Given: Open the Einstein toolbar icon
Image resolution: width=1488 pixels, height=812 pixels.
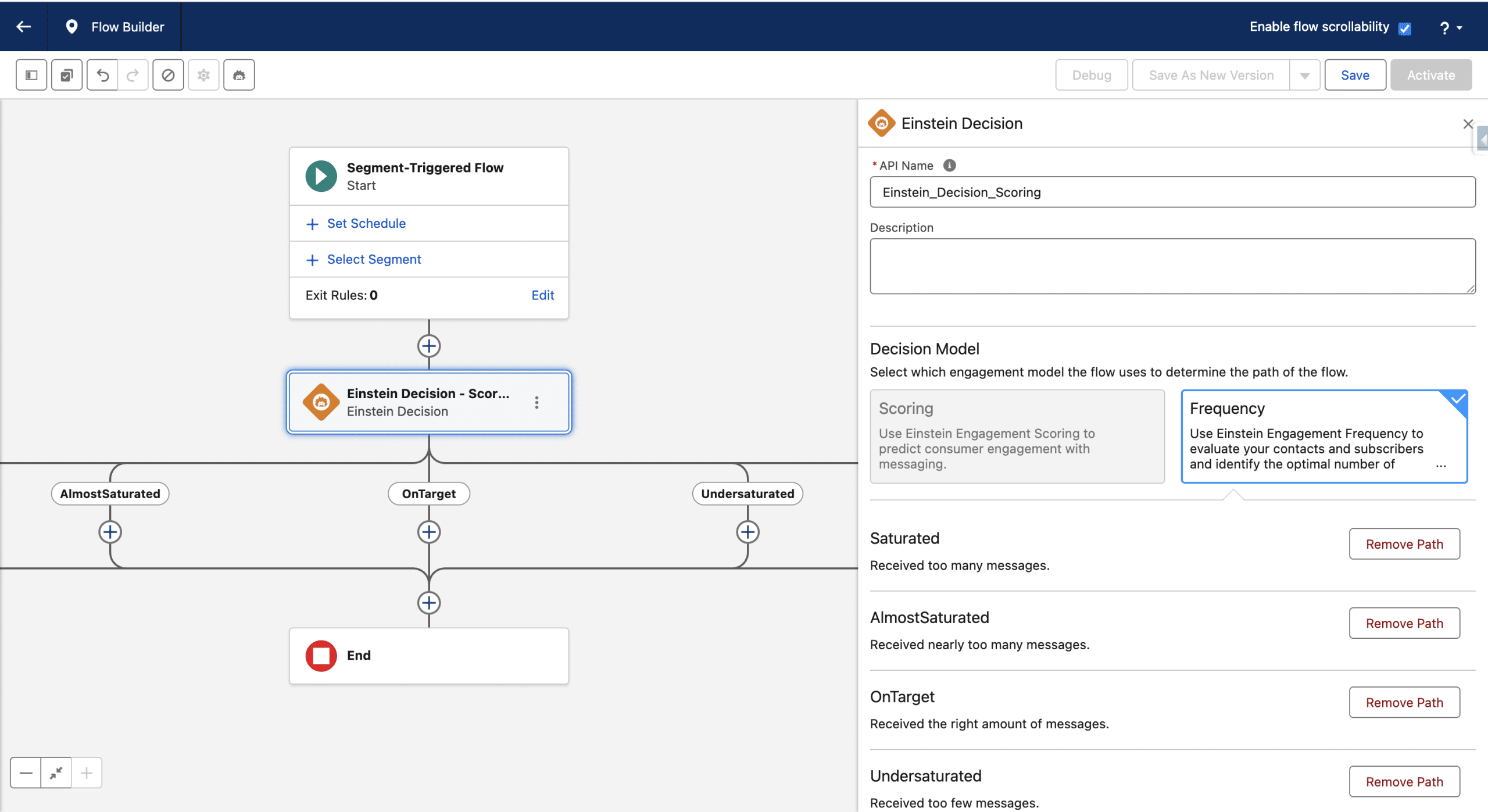Looking at the screenshot, I should tap(239, 75).
